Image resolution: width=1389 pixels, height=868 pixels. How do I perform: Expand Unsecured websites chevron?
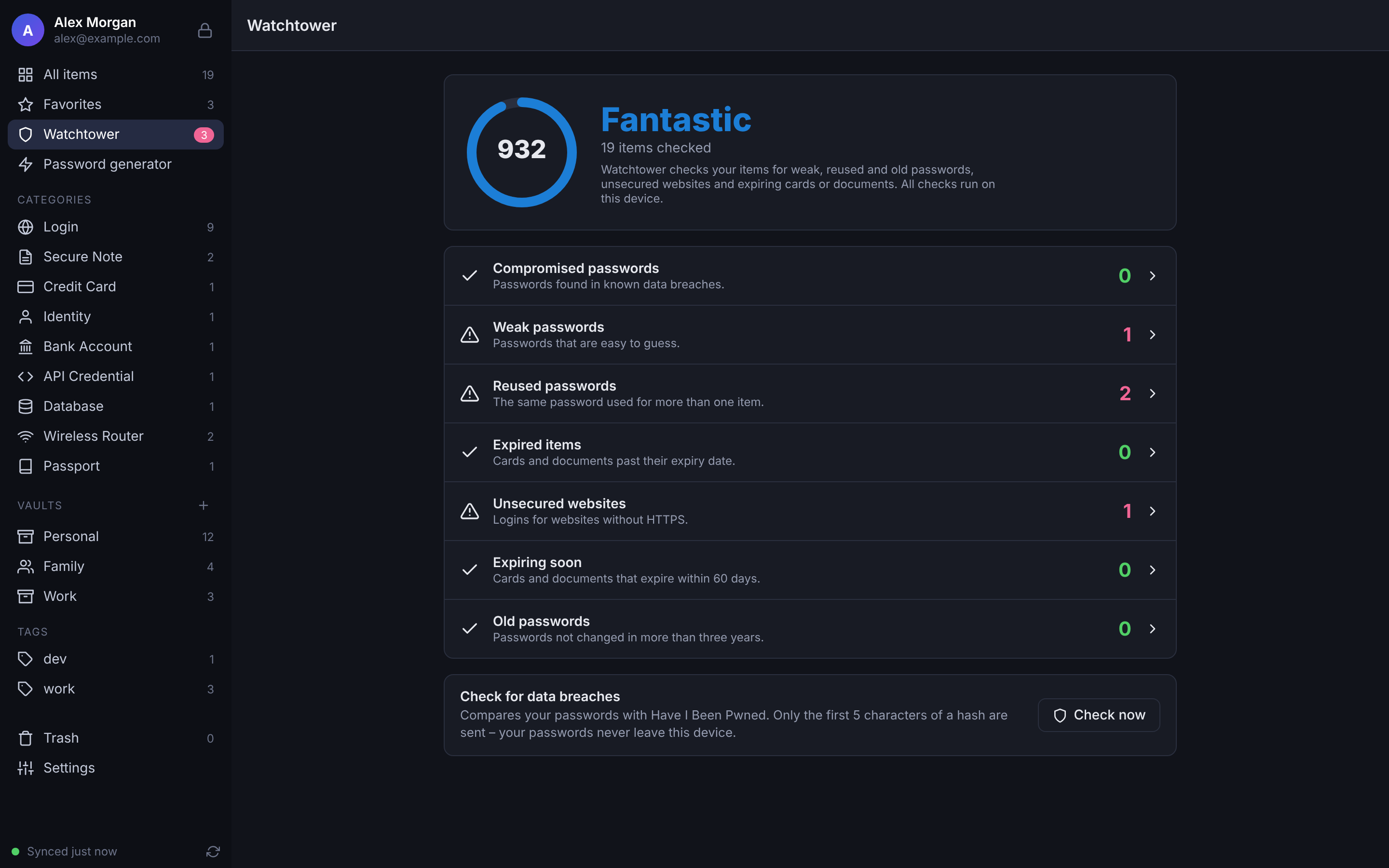point(1152,511)
